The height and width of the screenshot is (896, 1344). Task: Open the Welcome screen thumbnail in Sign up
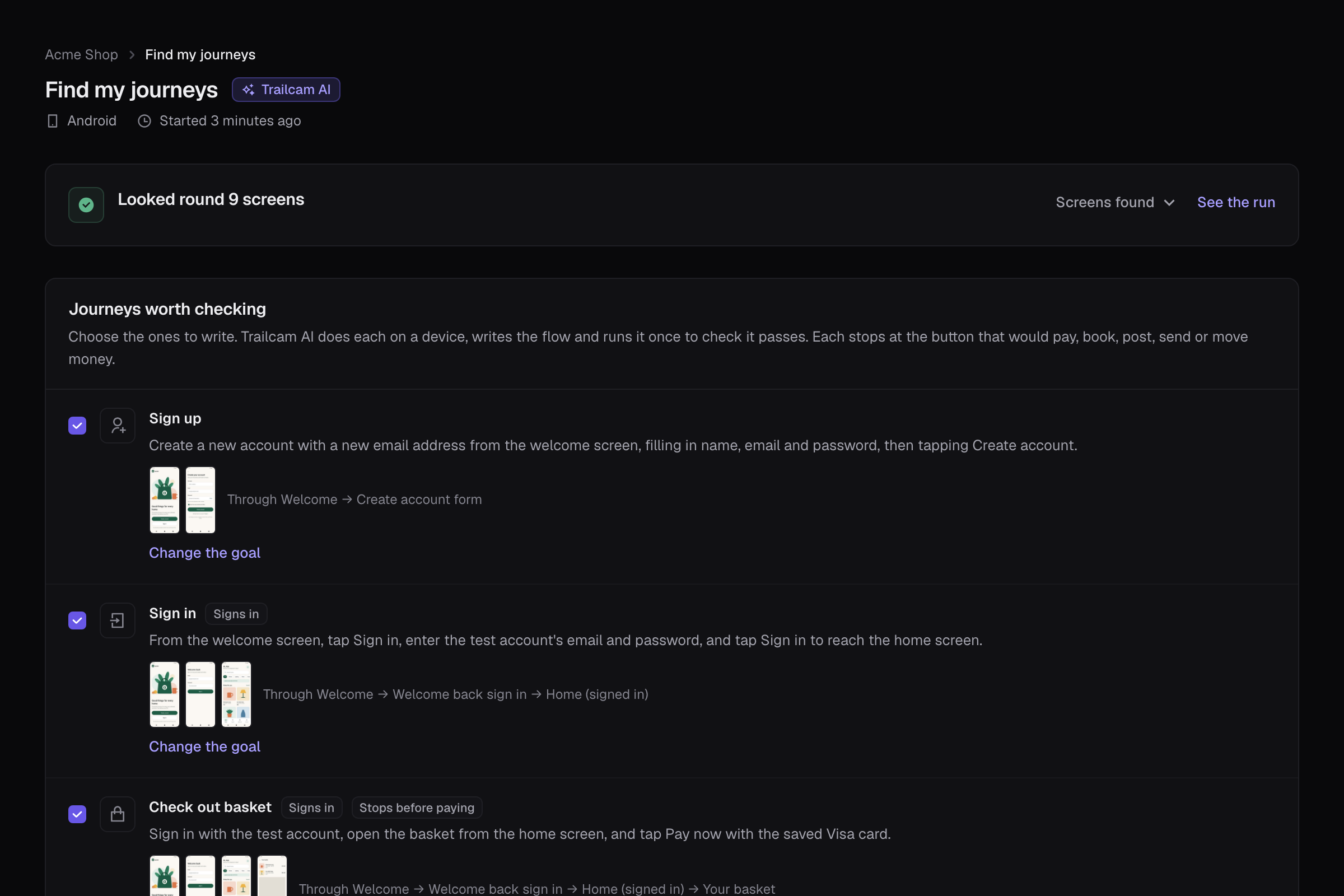165,500
